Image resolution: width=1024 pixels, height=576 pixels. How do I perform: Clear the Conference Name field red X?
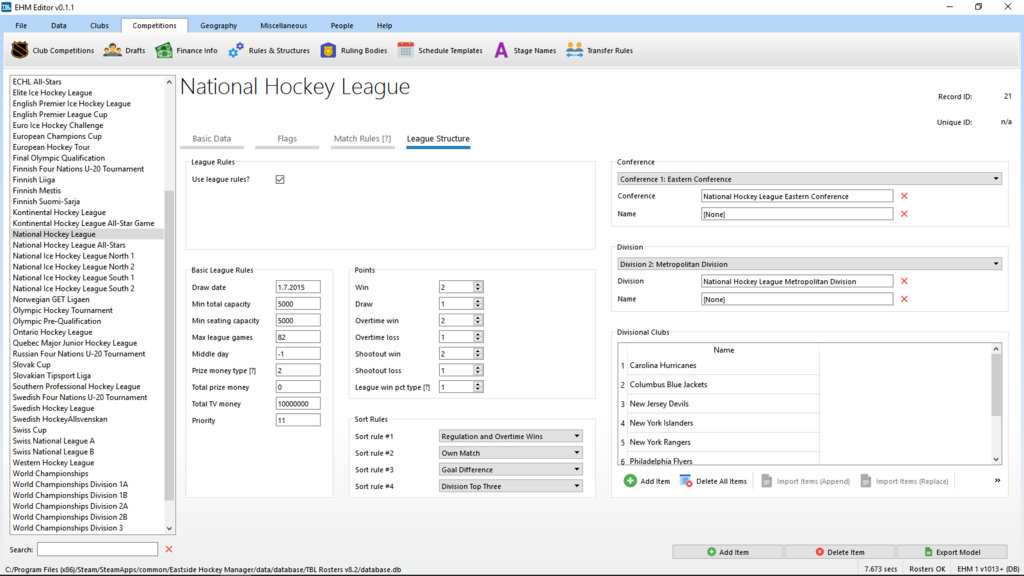click(x=904, y=214)
